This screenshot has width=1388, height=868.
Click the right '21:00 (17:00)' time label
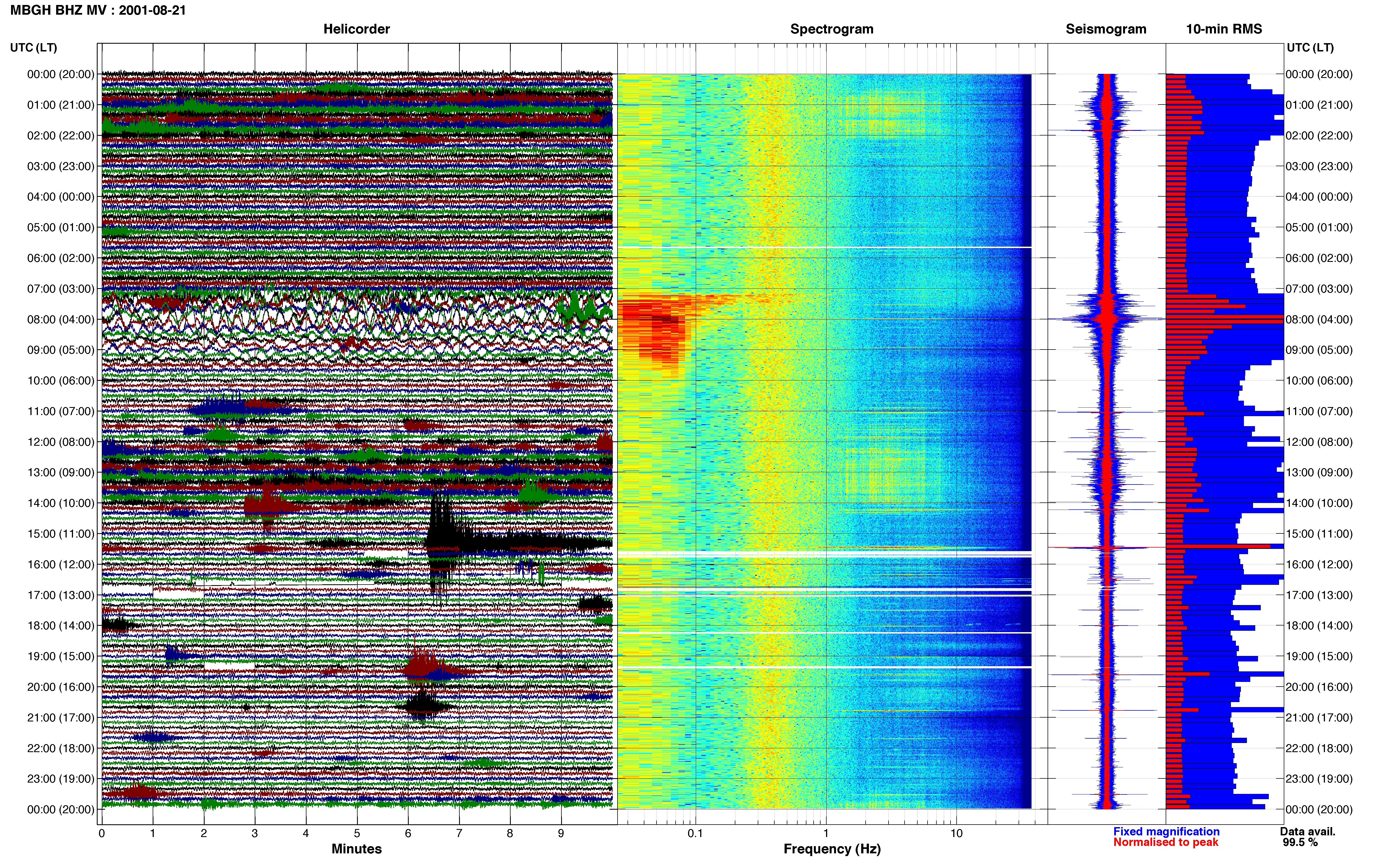coord(1319,717)
